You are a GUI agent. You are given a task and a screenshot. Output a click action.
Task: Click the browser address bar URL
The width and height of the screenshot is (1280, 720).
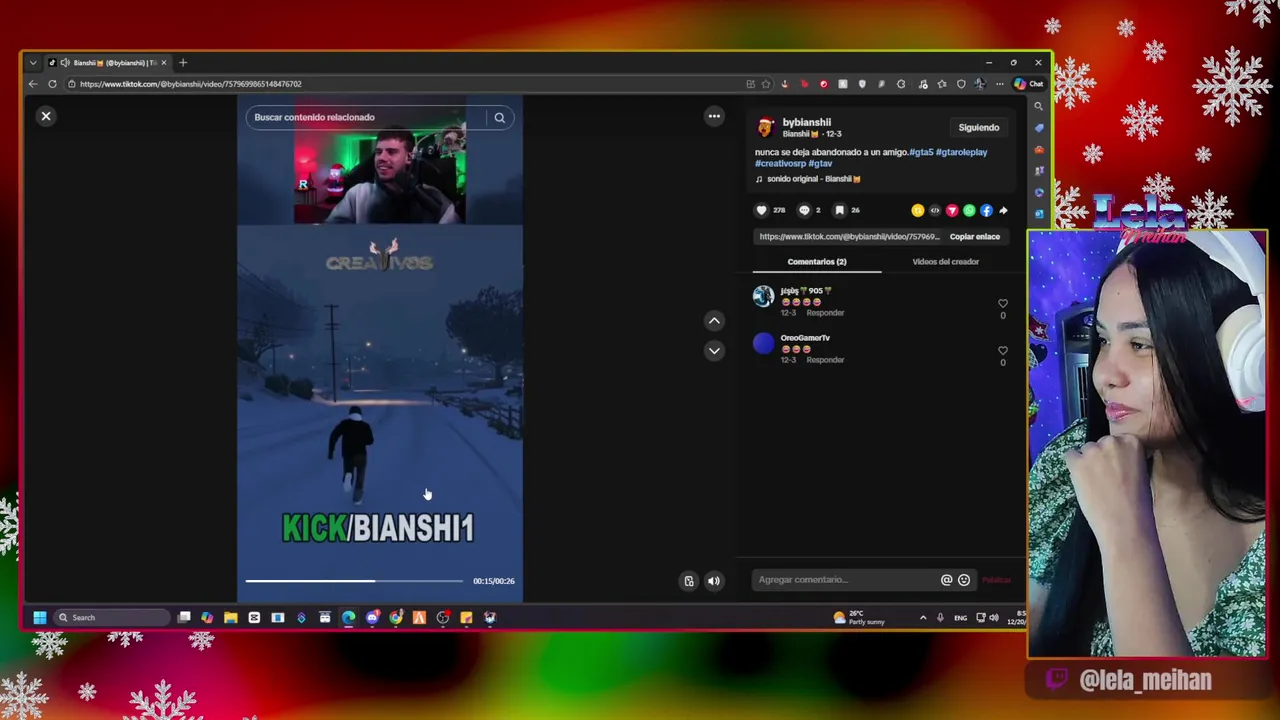tap(190, 84)
